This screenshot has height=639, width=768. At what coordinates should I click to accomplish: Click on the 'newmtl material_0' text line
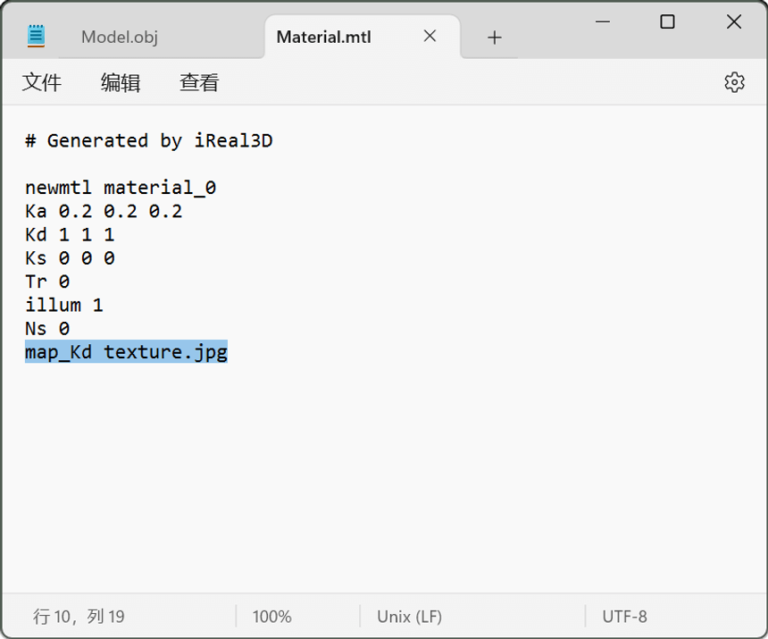pyautogui.click(x=120, y=188)
